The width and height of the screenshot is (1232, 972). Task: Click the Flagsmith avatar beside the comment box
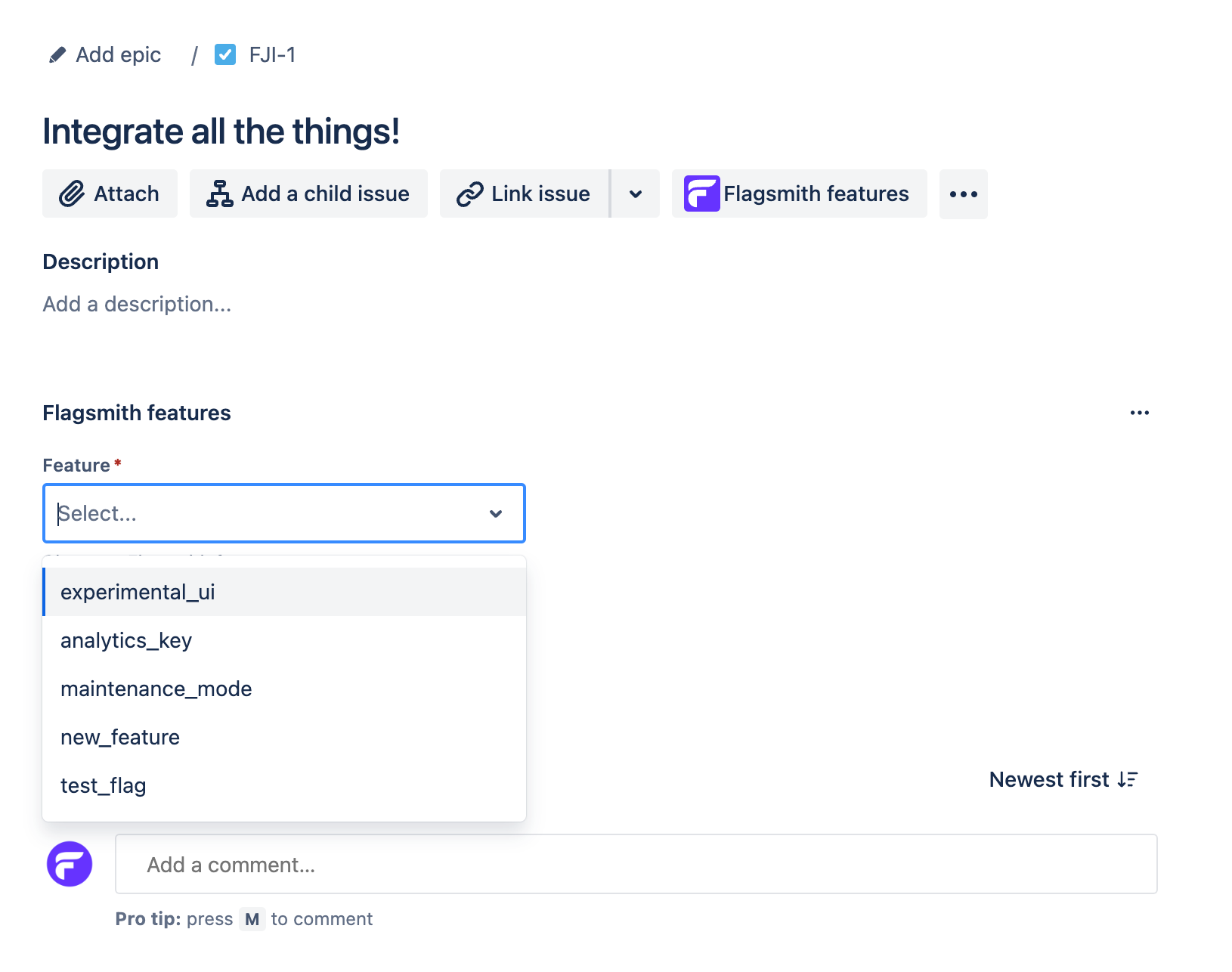(x=70, y=864)
